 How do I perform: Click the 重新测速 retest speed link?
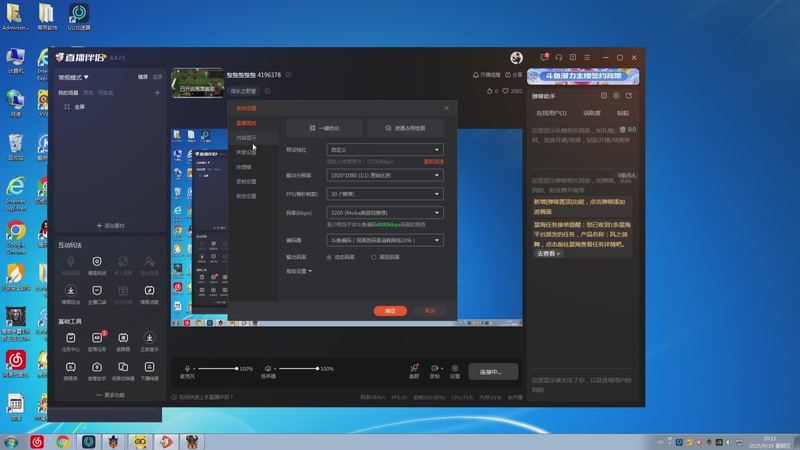pyautogui.click(x=434, y=162)
